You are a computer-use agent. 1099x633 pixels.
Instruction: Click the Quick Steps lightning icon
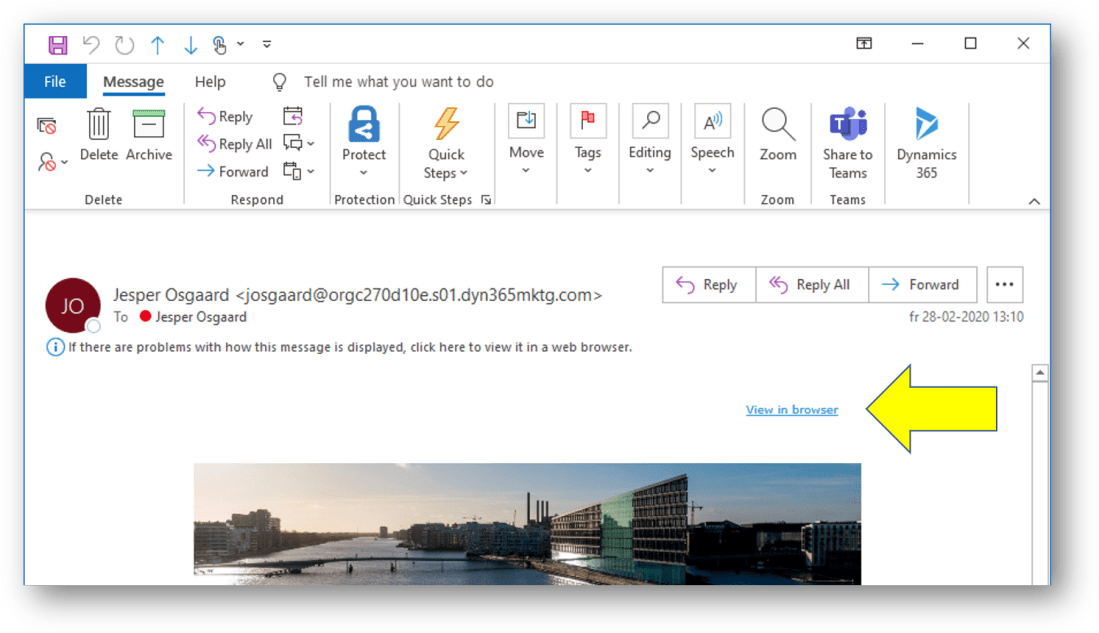click(446, 124)
